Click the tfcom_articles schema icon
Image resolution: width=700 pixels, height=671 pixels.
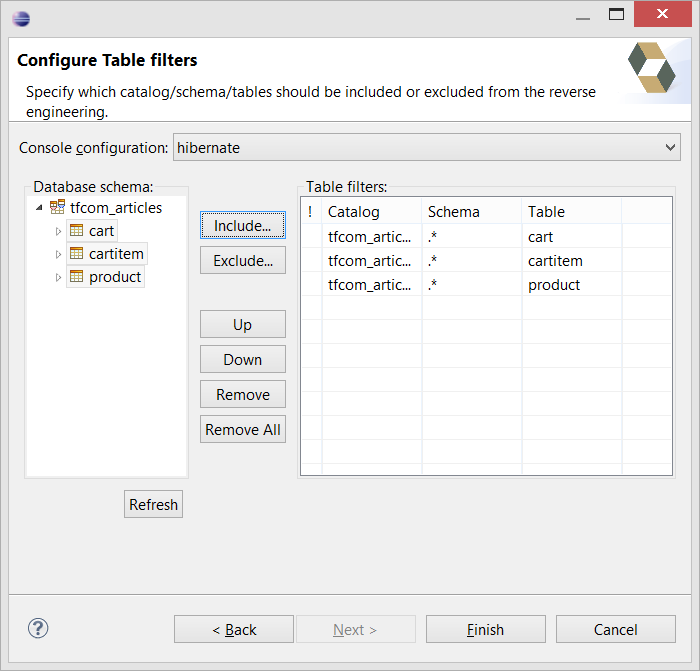[x=57, y=208]
